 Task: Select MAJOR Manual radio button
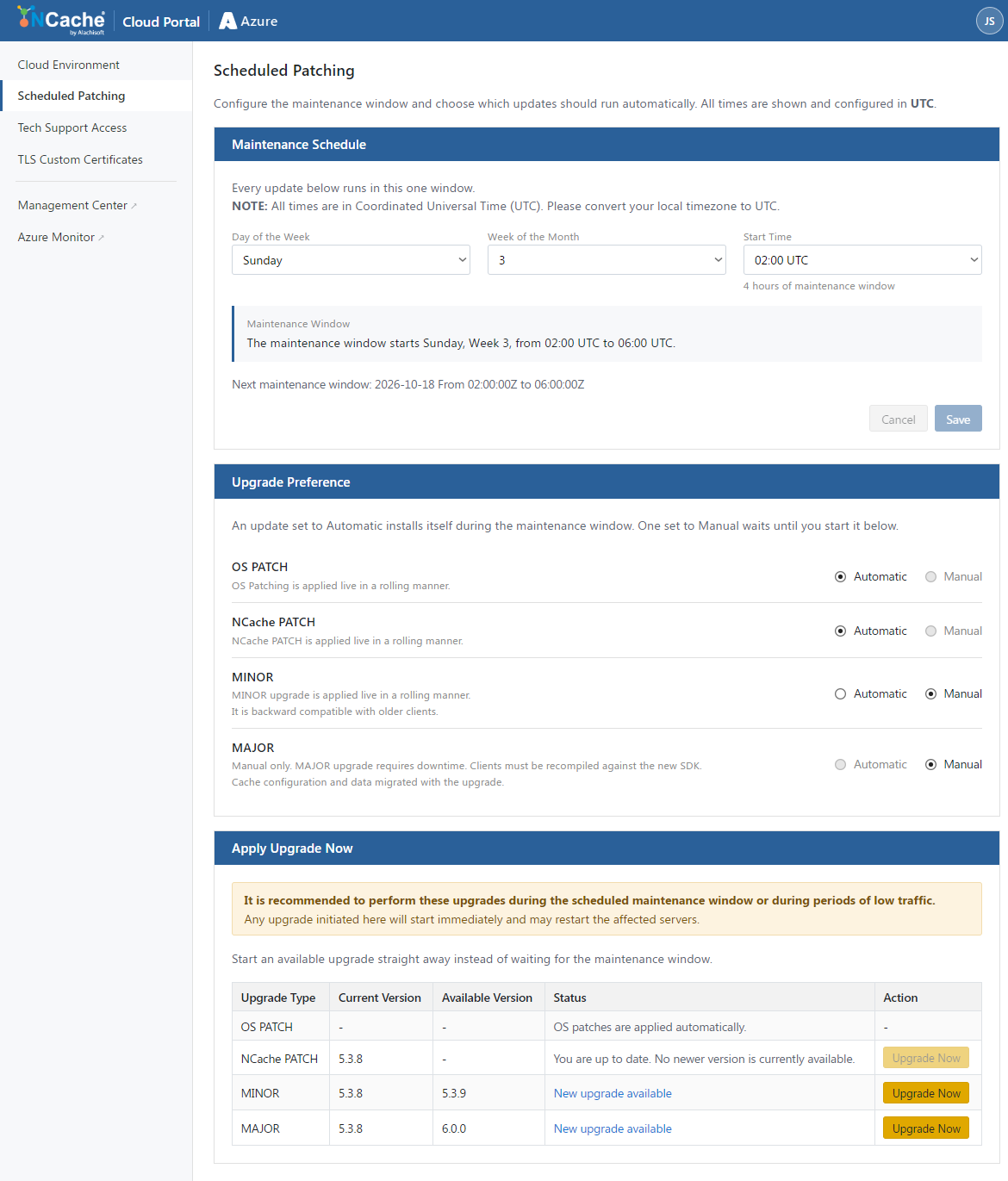[x=930, y=765]
